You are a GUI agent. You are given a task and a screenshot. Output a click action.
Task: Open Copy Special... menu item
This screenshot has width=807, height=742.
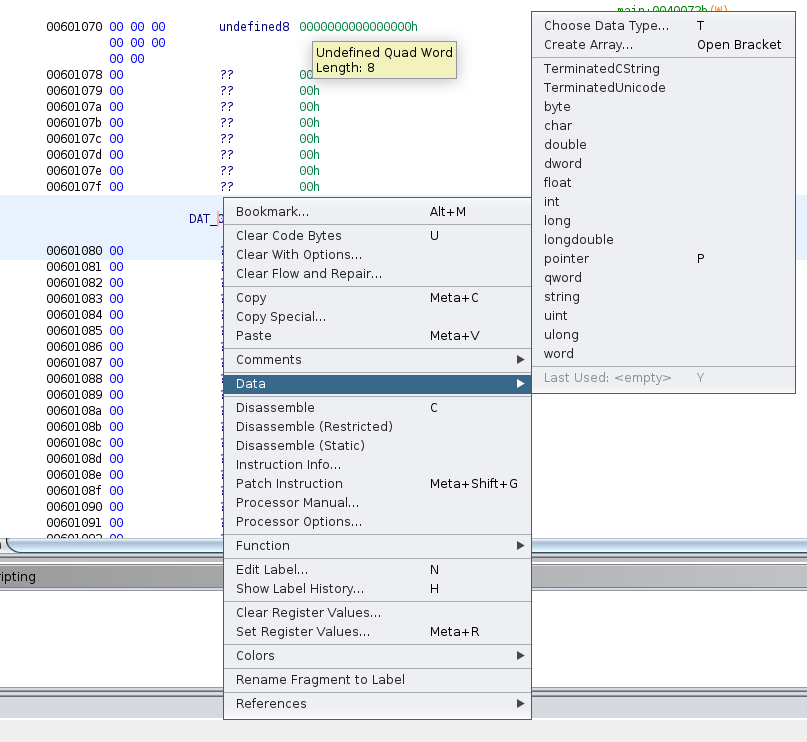click(377, 317)
